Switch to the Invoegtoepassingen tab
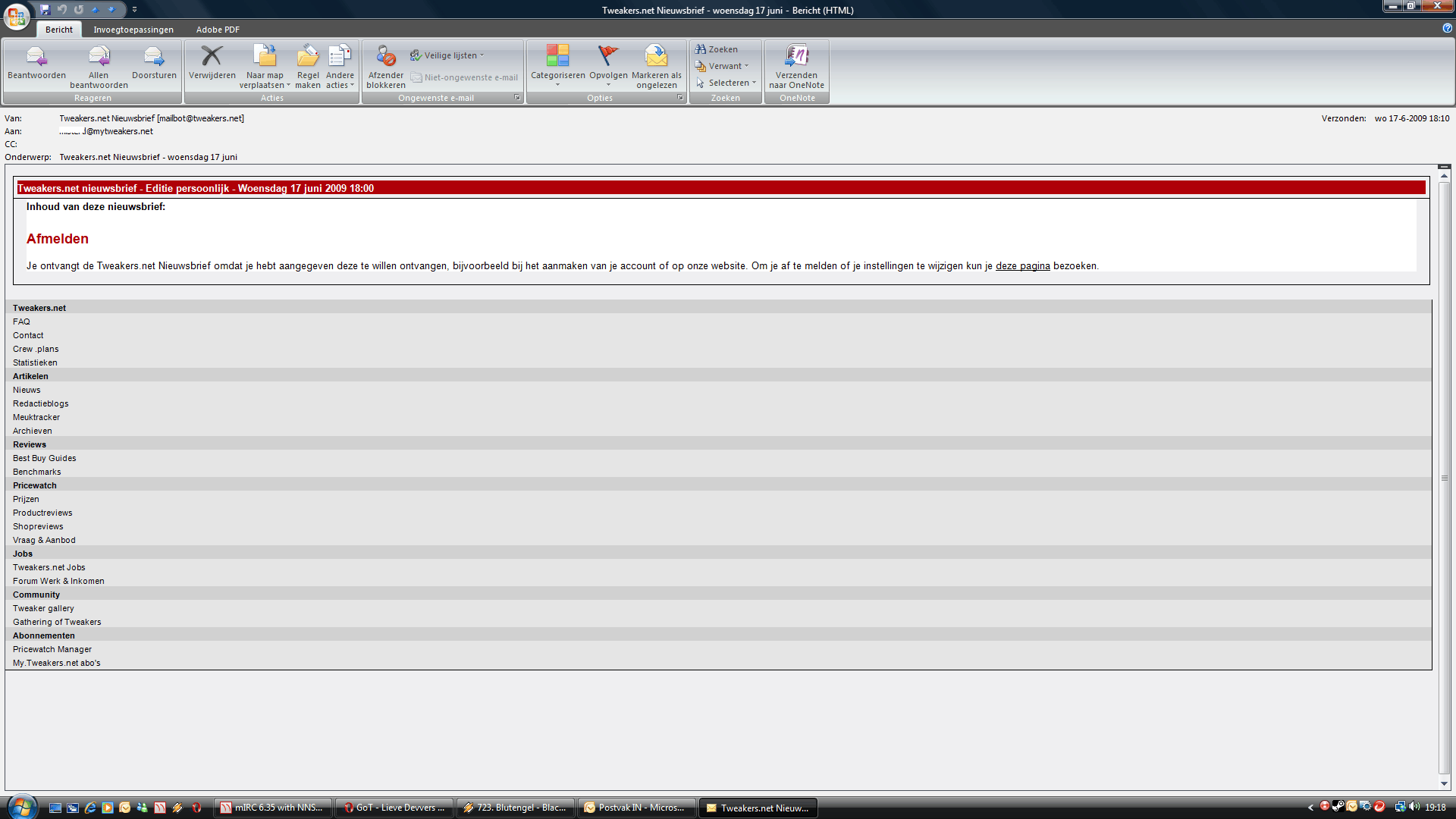The image size is (1456, 819). (x=133, y=30)
